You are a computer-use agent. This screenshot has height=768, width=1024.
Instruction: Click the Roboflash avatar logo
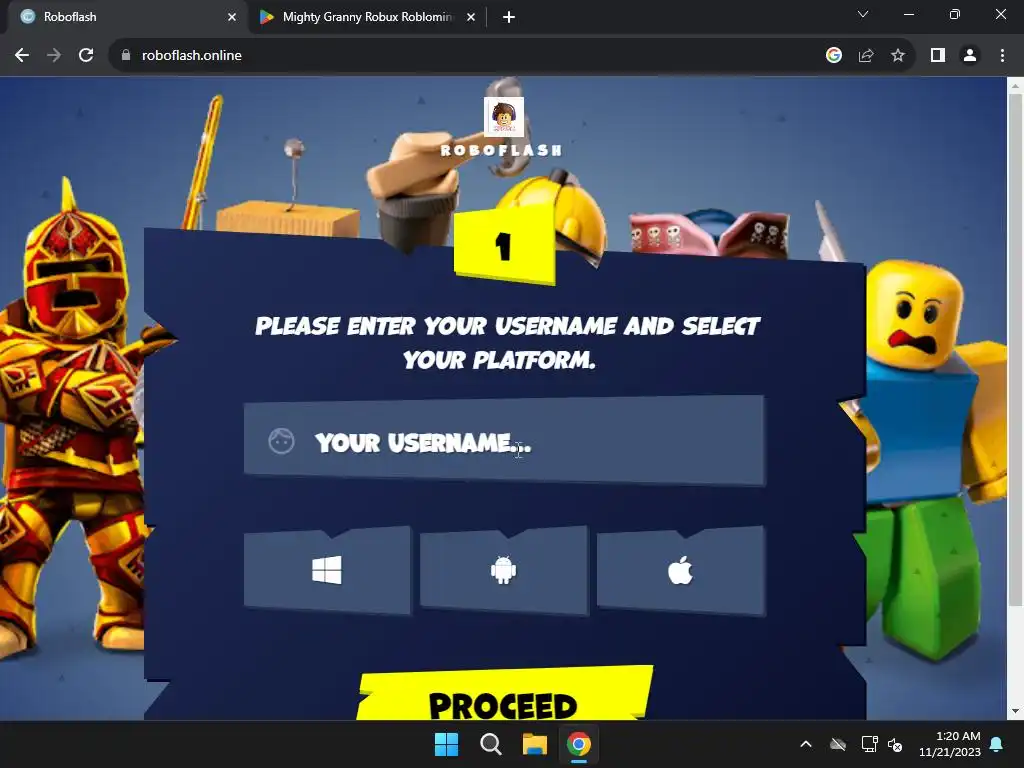coord(504,117)
